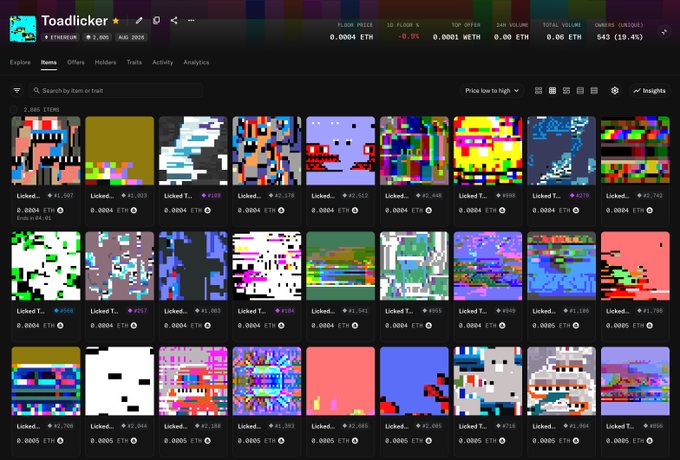Click the marketplace icon on item #1,541 price
680x460 pixels.
coord(355,326)
